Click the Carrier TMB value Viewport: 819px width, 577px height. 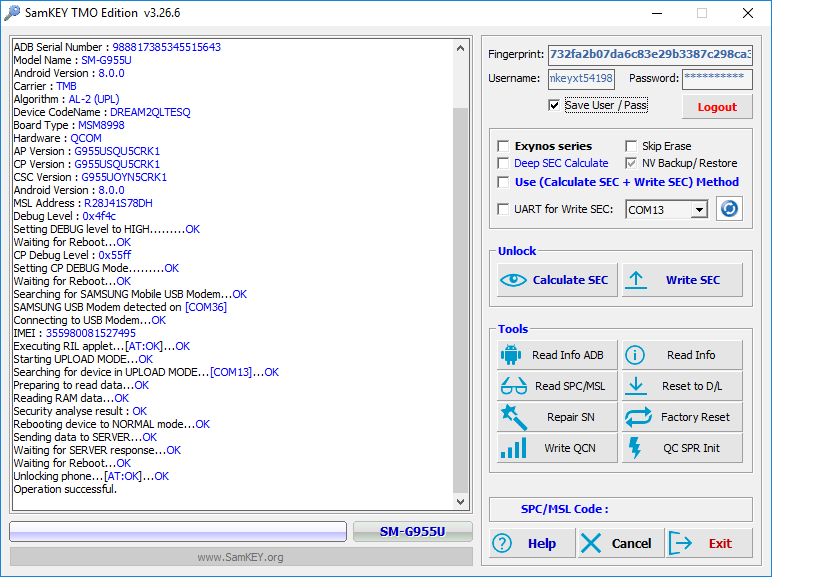(66, 86)
